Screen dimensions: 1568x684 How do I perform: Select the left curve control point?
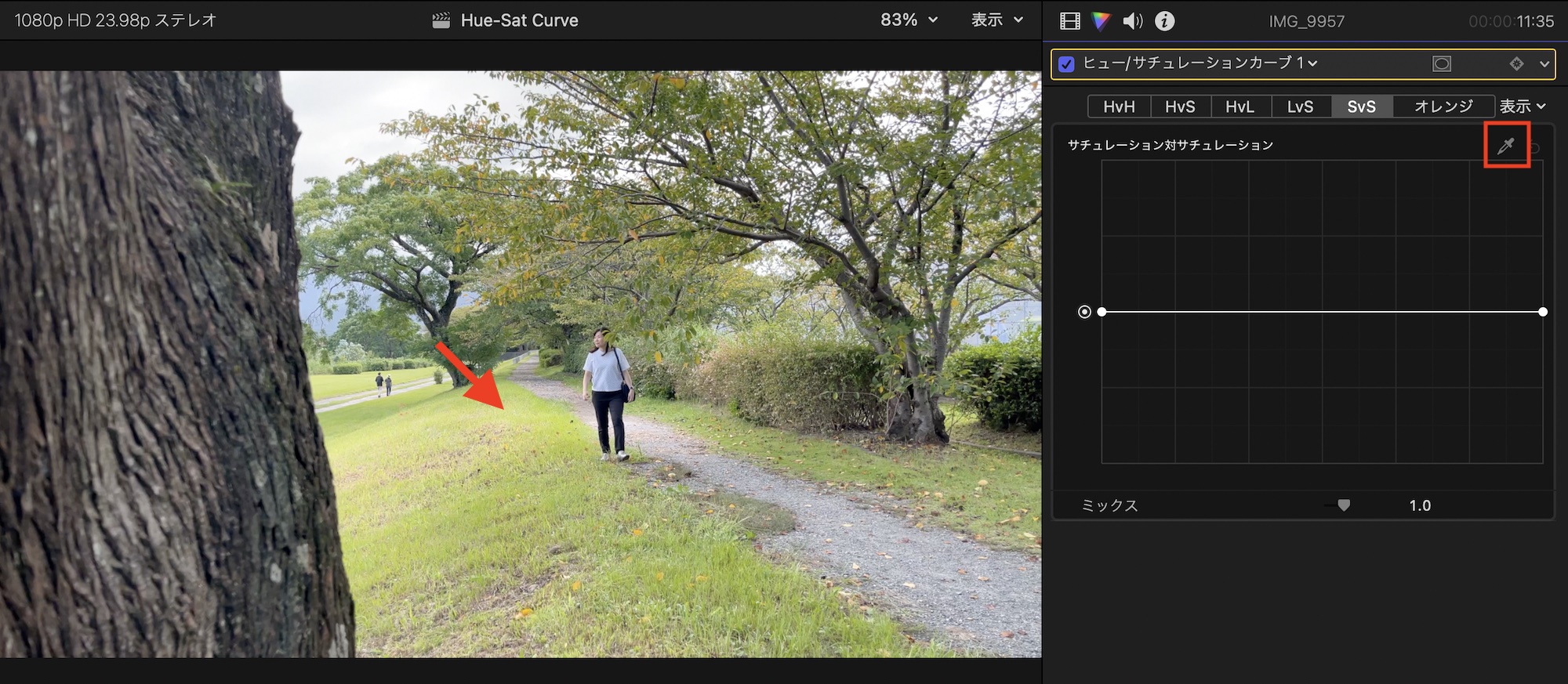(x=1102, y=312)
